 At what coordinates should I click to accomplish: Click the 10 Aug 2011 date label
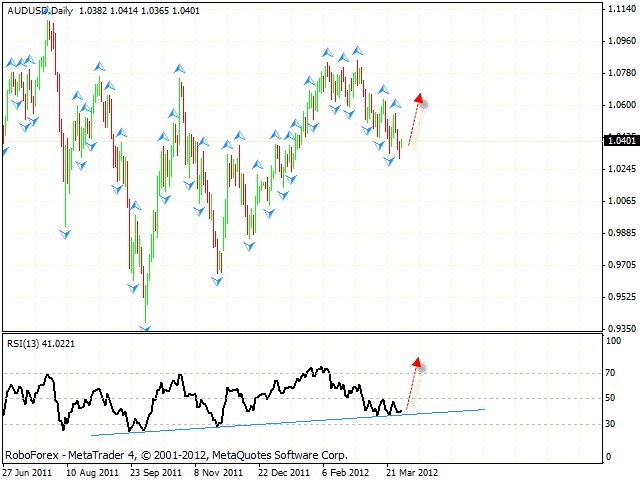tap(92, 473)
